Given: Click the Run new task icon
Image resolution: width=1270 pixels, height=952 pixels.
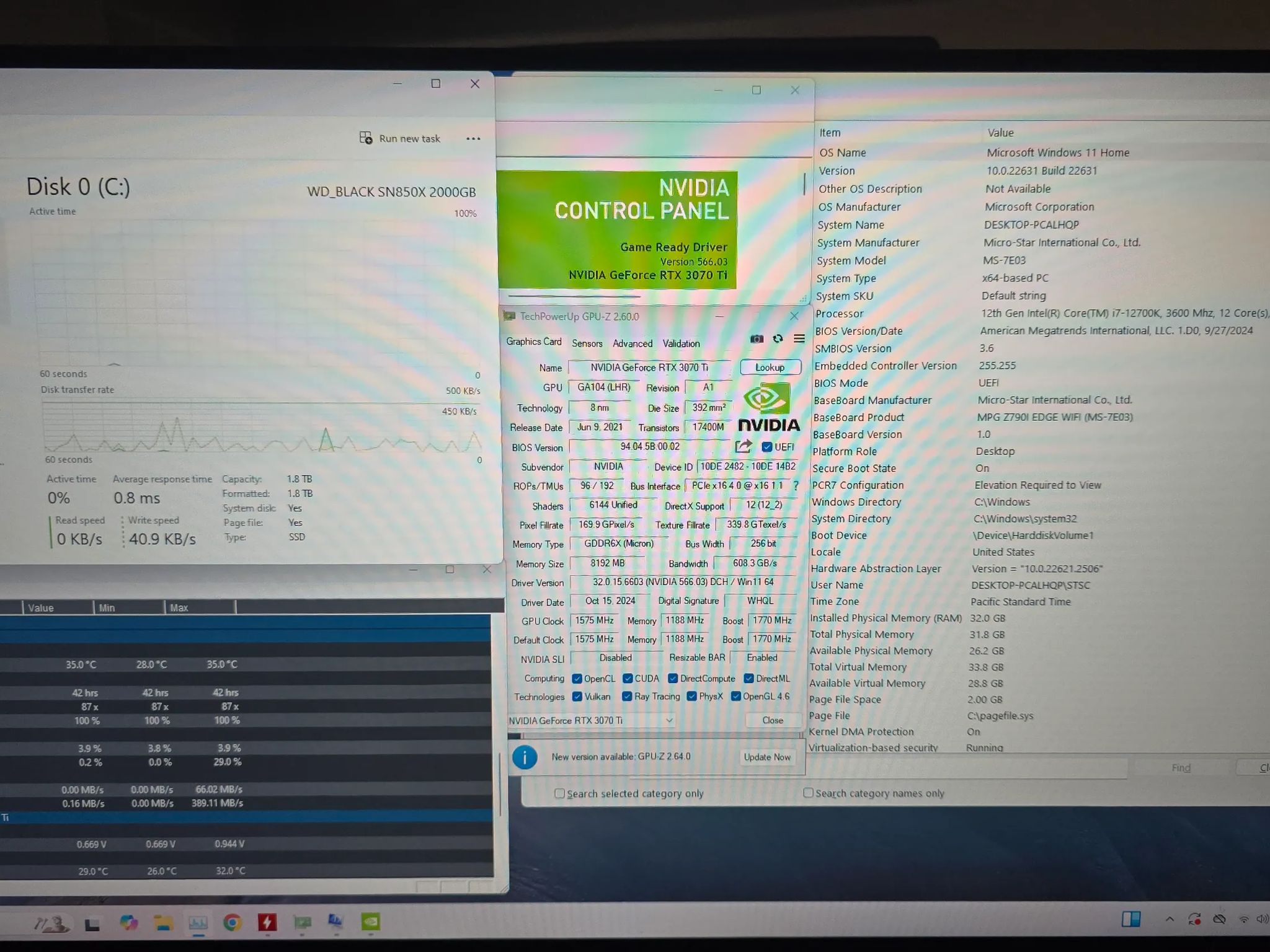Looking at the screenshot, I should click(x=366, y=138).
